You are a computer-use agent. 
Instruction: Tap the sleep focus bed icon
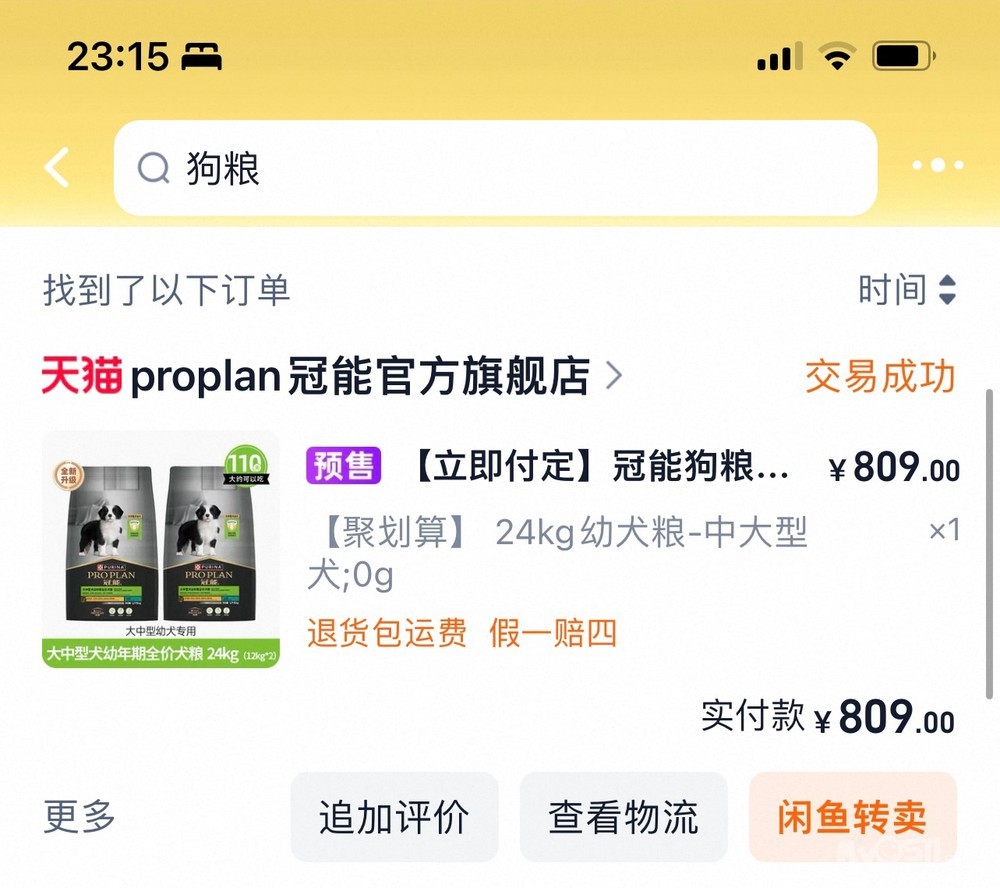[202, 56]
